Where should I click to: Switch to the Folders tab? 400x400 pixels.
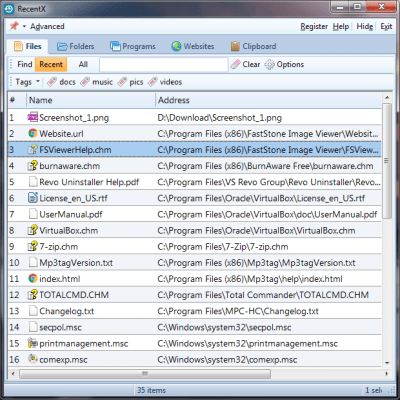pos(76,46)
